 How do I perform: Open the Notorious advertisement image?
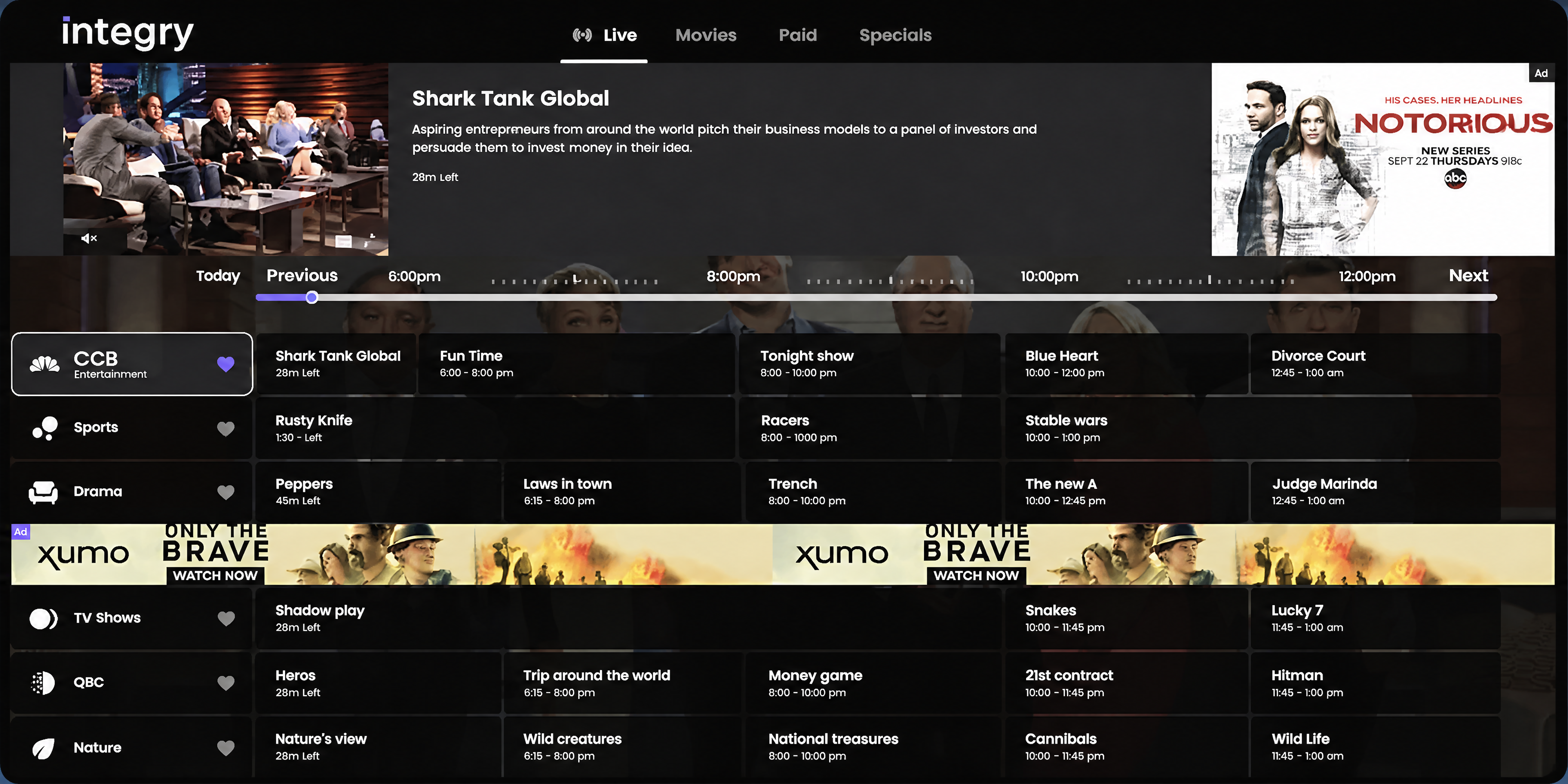1383,160
